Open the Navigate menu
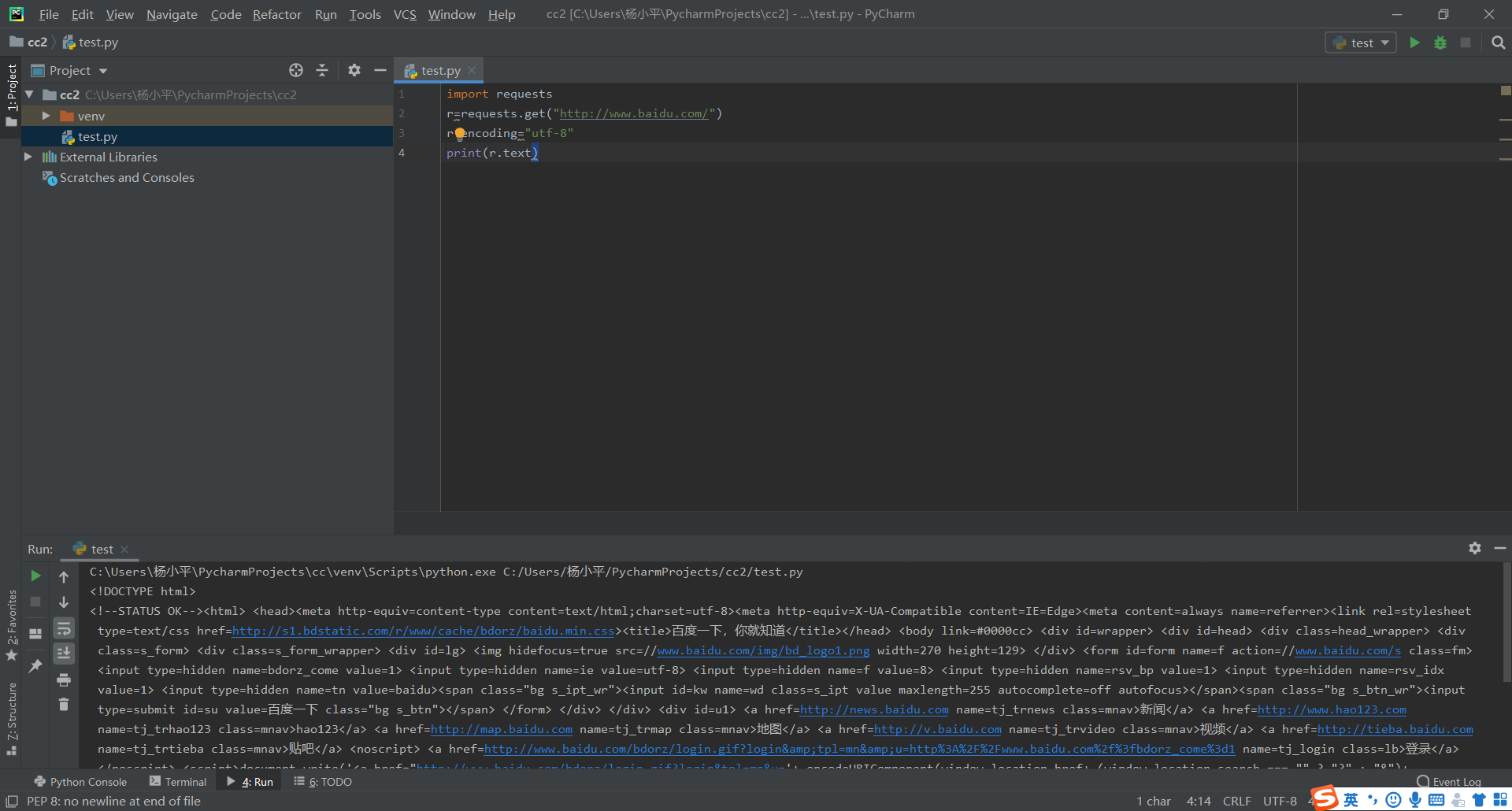The height and width of the screenshot is (811, 1512). point(172,14)
